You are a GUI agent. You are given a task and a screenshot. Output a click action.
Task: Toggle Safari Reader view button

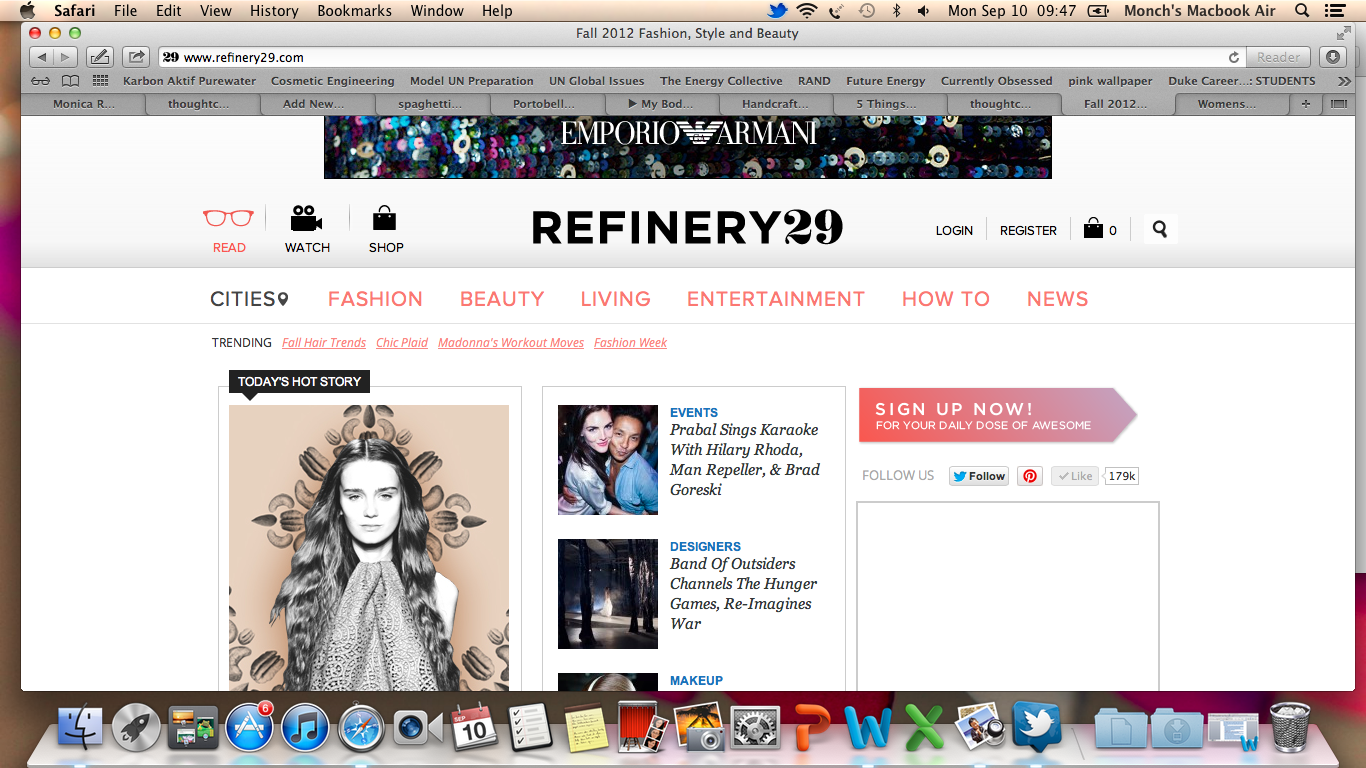[1278, 57]
